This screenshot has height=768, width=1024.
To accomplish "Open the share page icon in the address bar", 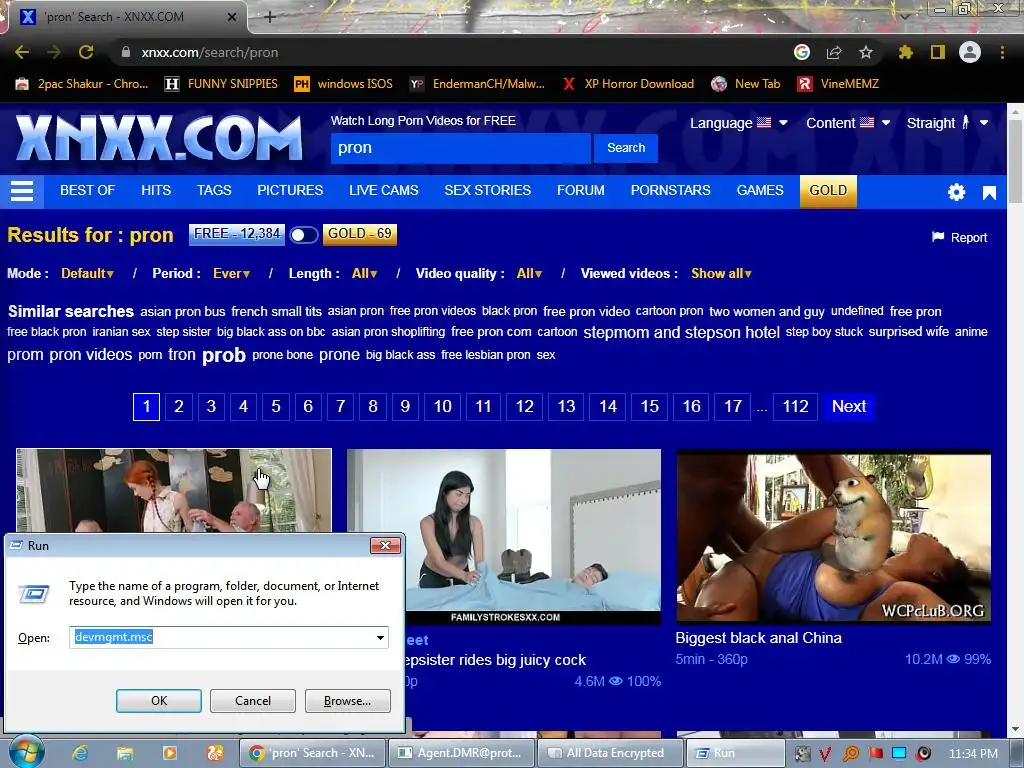I will [834, 52].
